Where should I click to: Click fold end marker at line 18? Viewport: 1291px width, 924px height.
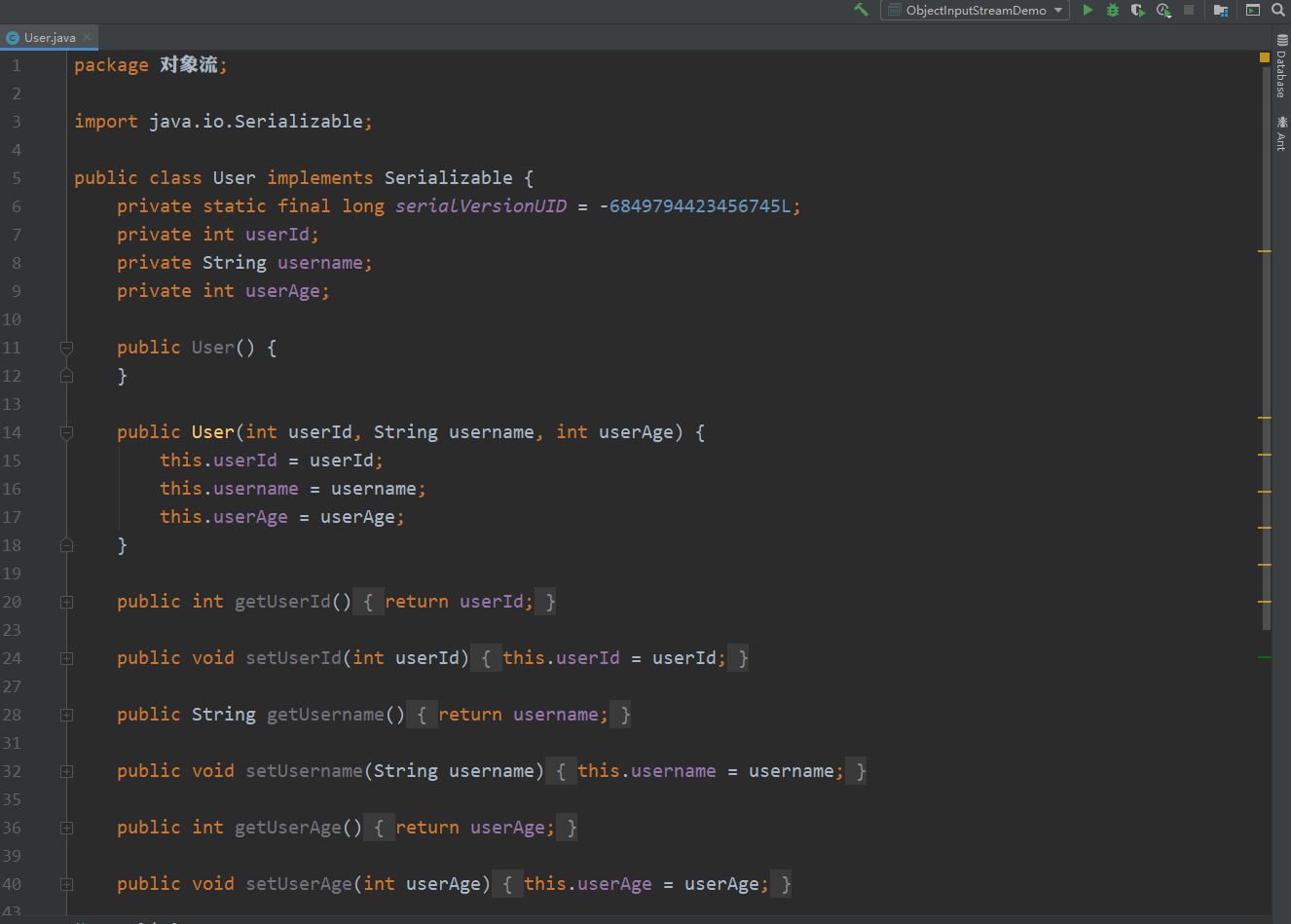tap(66, 545)
